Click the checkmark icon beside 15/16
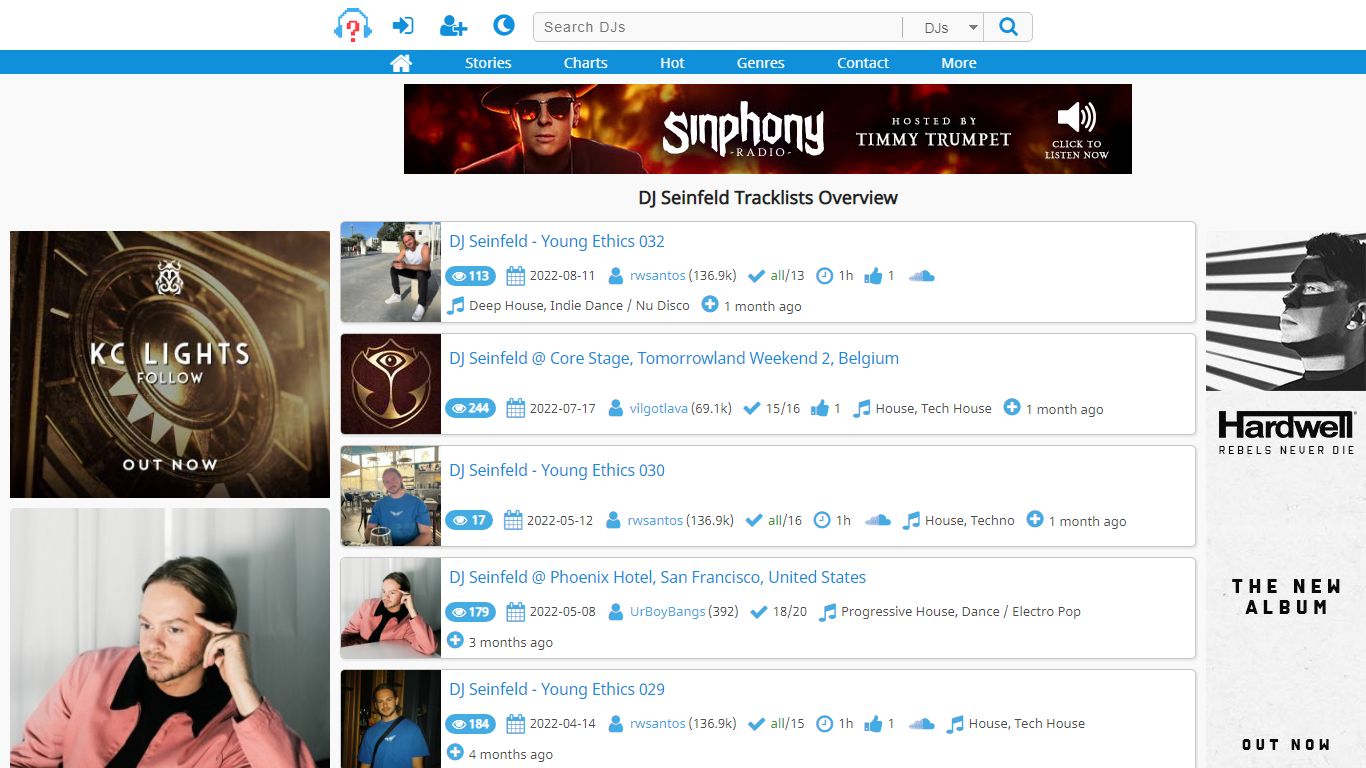Screen dimensions: 1366x768 click(752, 408)
